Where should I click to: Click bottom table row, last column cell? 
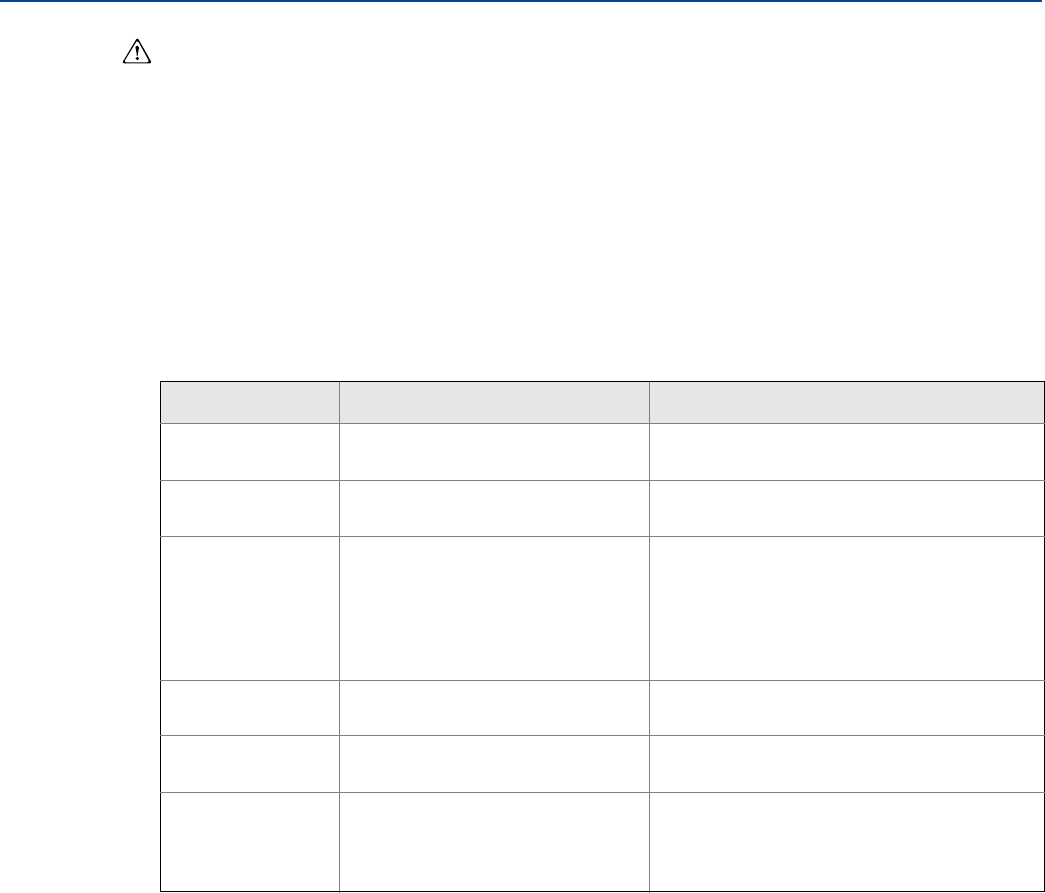click(x=846, y=842)
